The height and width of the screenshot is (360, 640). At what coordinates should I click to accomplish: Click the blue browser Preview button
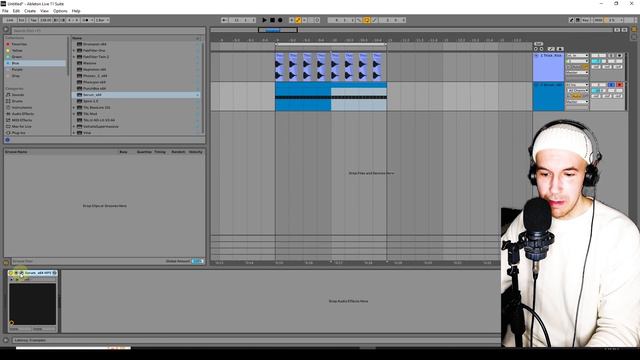pos(7,140)
